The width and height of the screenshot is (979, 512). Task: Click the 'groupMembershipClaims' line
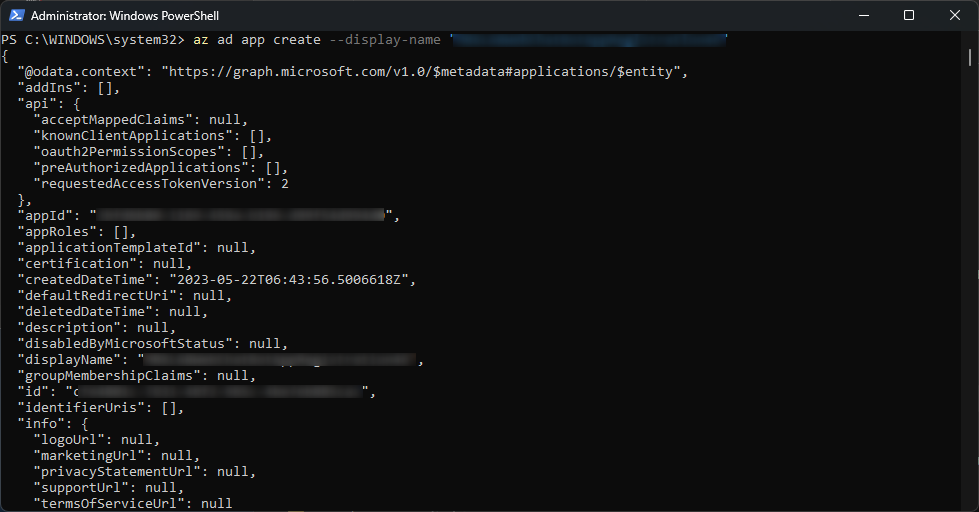point(137,376)
